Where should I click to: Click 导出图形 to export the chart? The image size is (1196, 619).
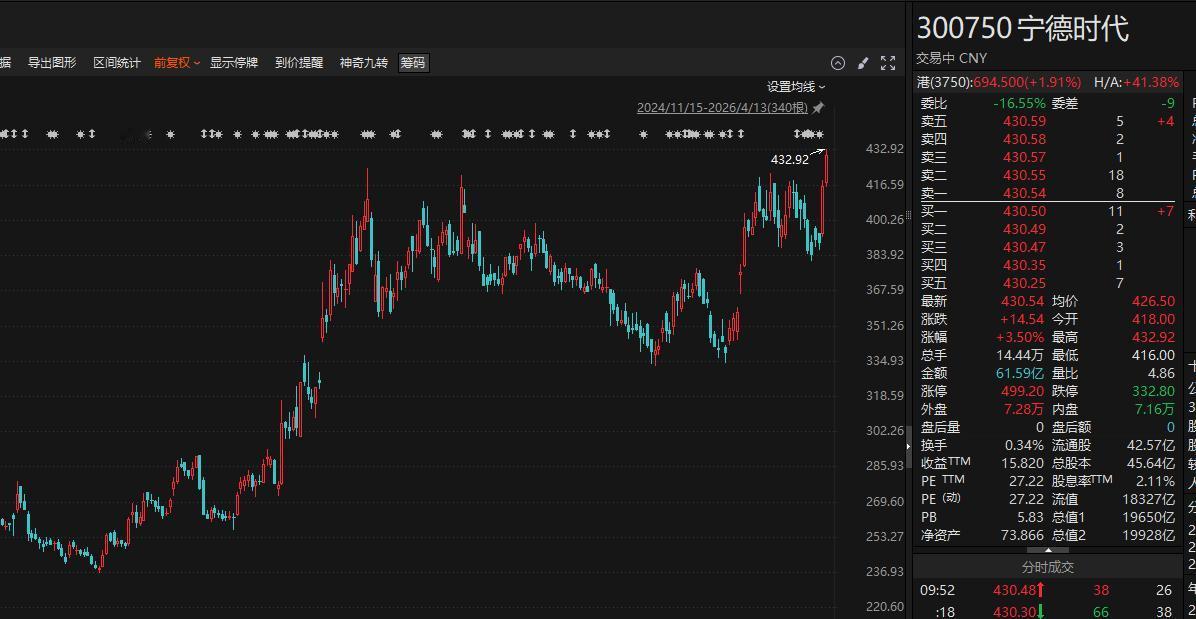(x=52, y=63)
